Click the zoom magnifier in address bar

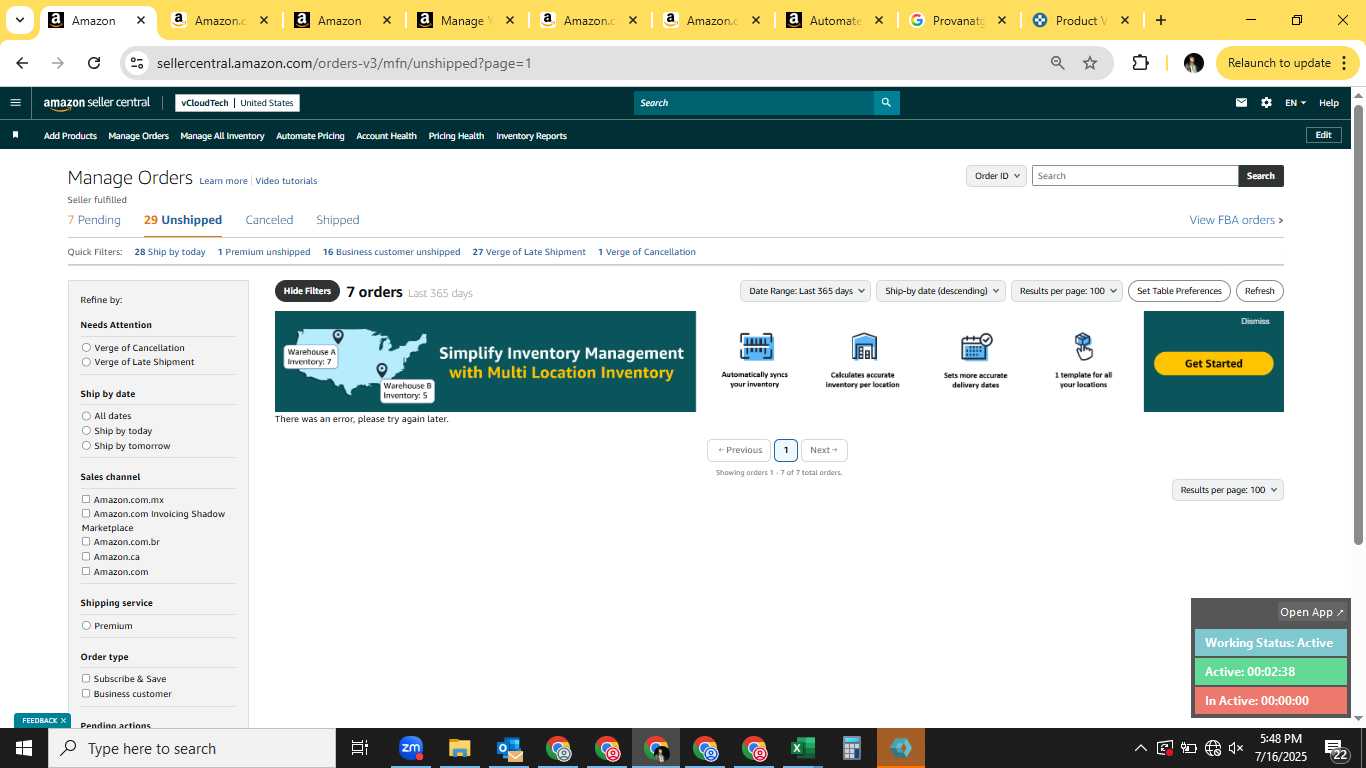1057,63
